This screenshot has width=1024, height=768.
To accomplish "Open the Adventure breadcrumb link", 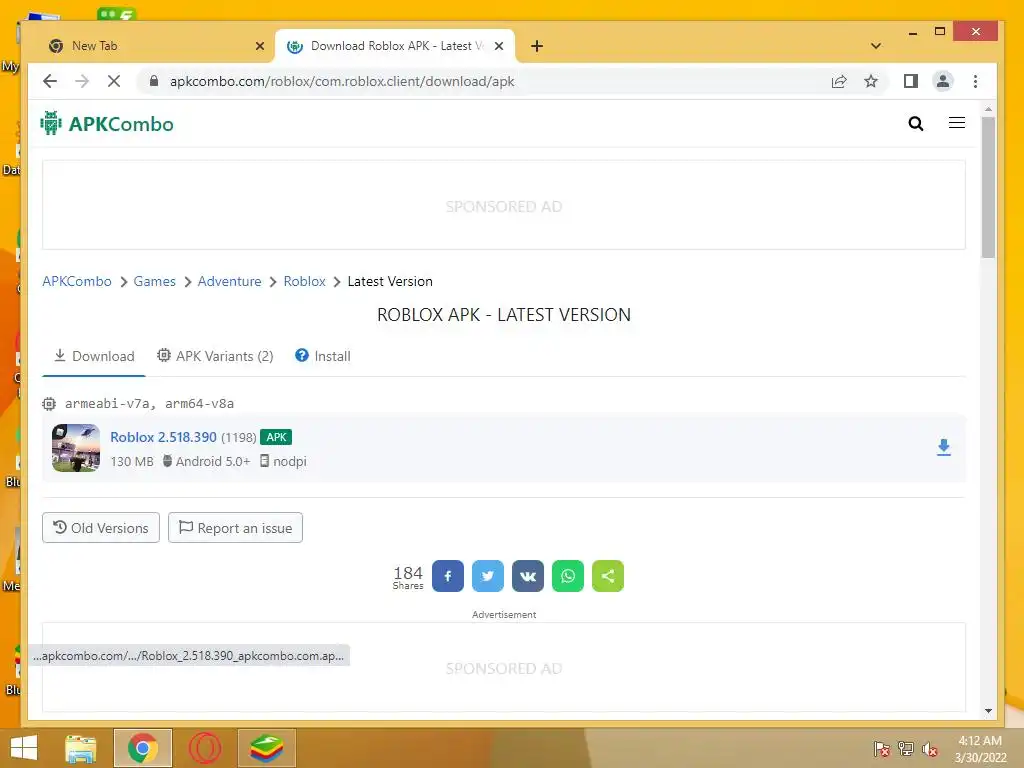I will [x=229, y=281].
